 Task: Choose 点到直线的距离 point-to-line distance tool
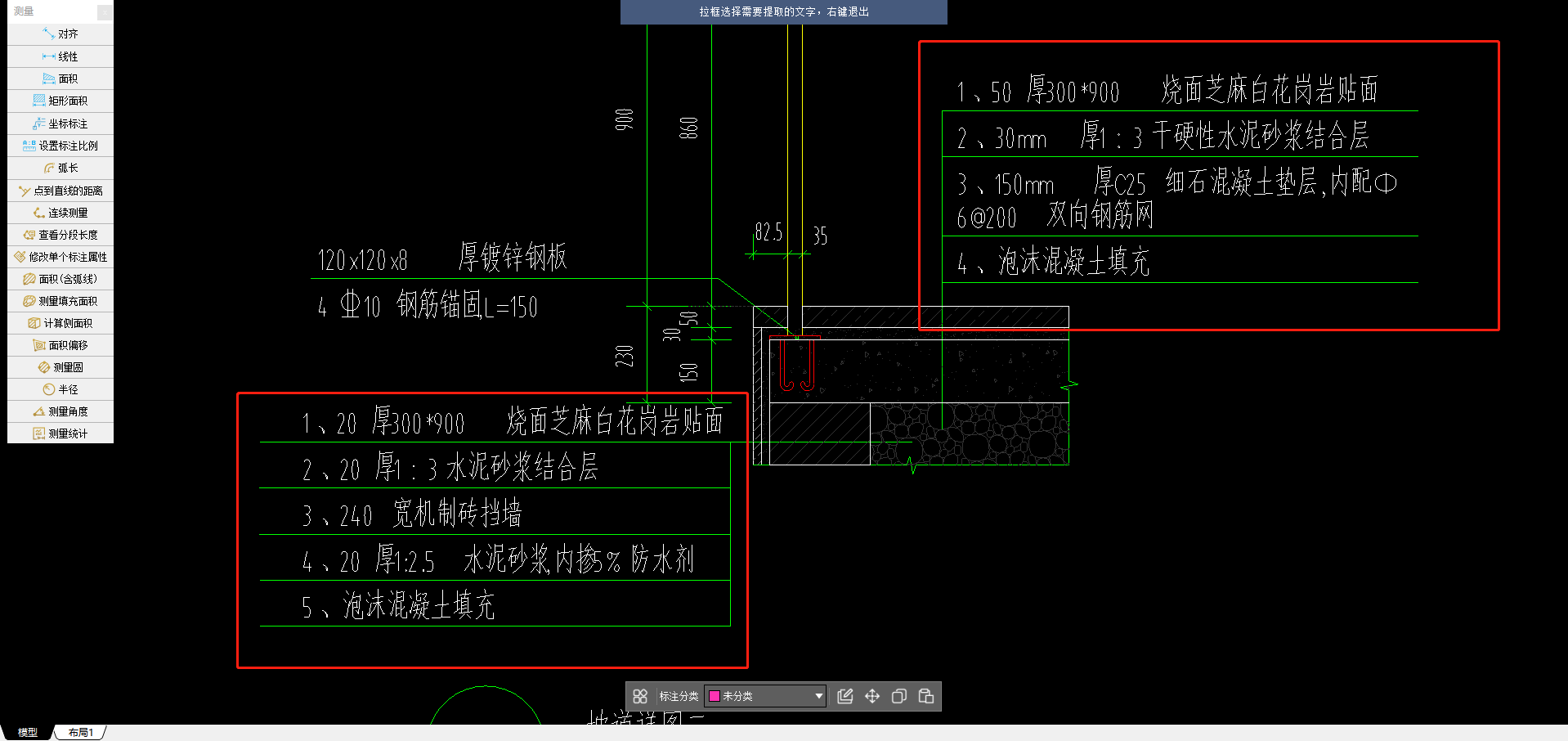click(60, 191)
